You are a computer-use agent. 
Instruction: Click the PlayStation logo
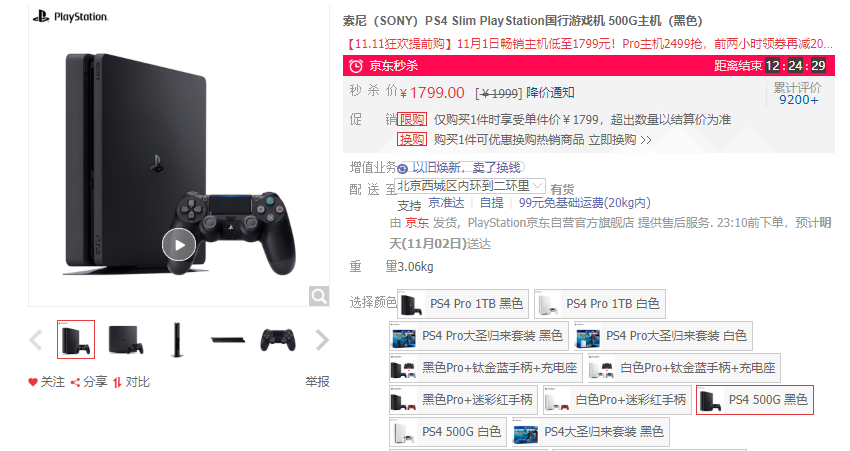point(70,17)
